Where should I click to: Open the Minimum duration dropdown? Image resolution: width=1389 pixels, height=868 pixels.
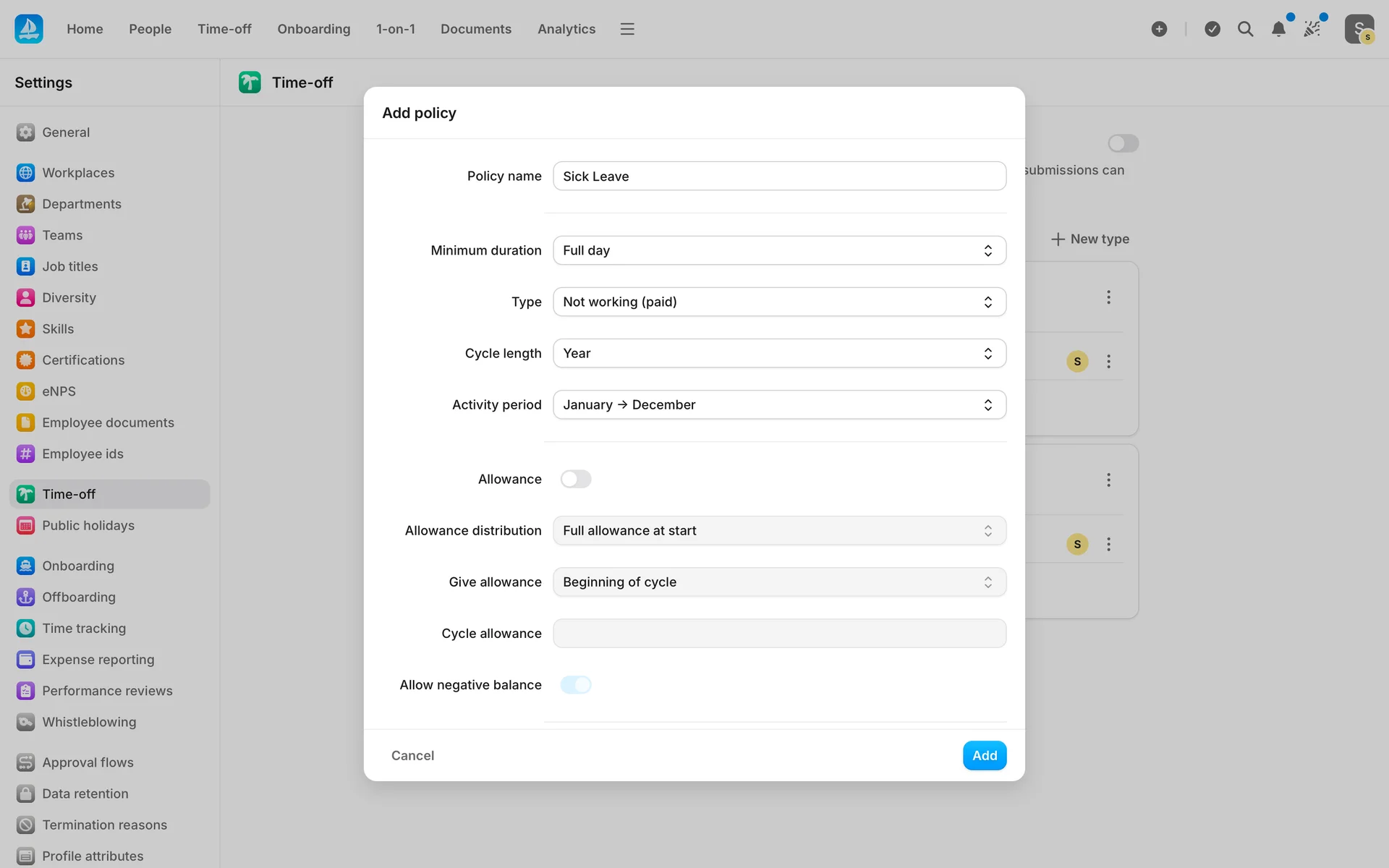coord(779,250)
